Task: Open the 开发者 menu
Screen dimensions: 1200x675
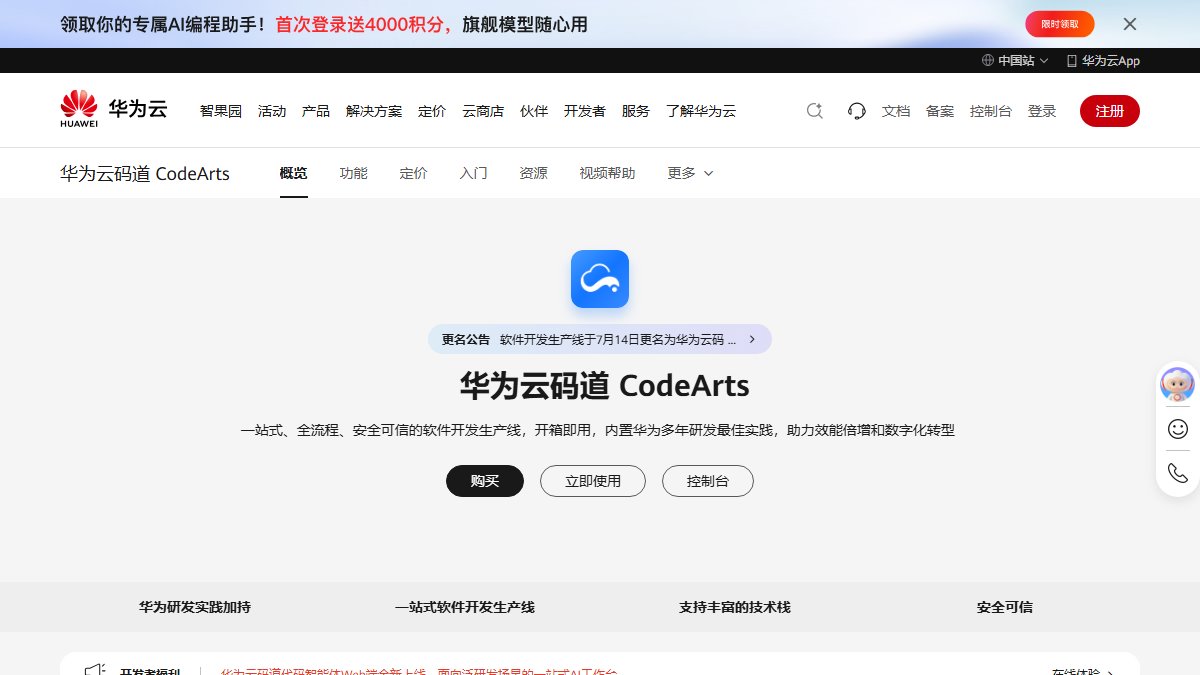Action: click(x=585, y=111)
